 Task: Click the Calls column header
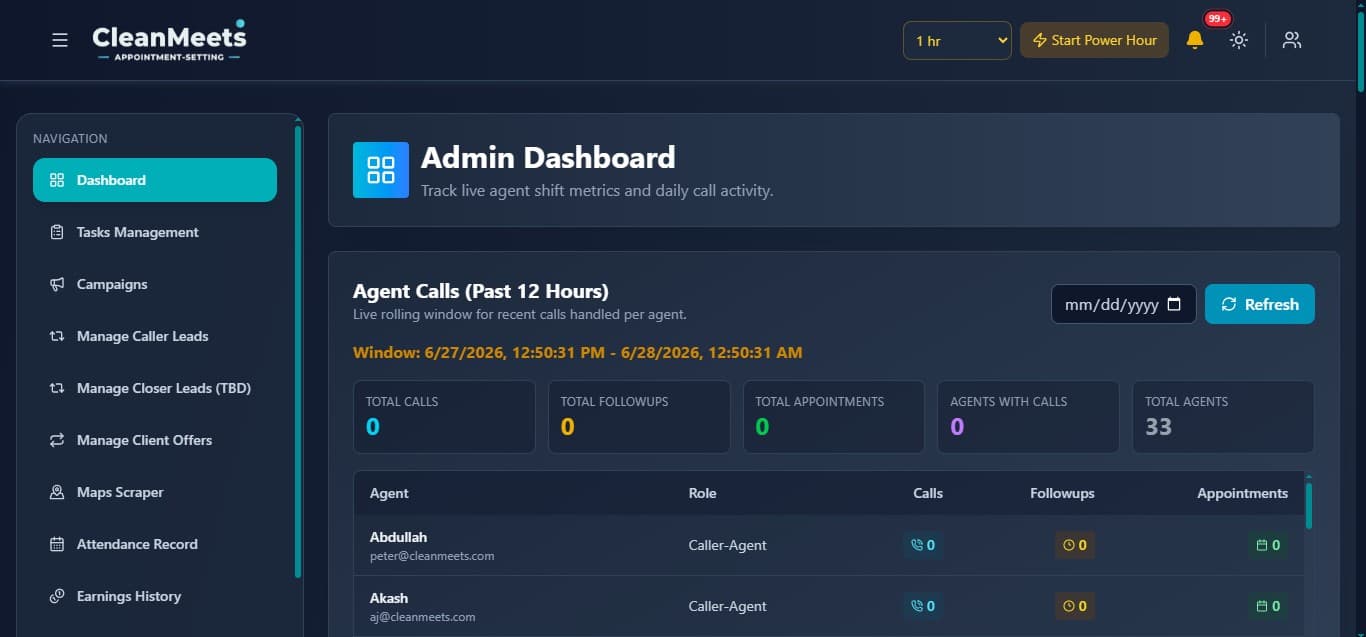(x=928, y=493)
